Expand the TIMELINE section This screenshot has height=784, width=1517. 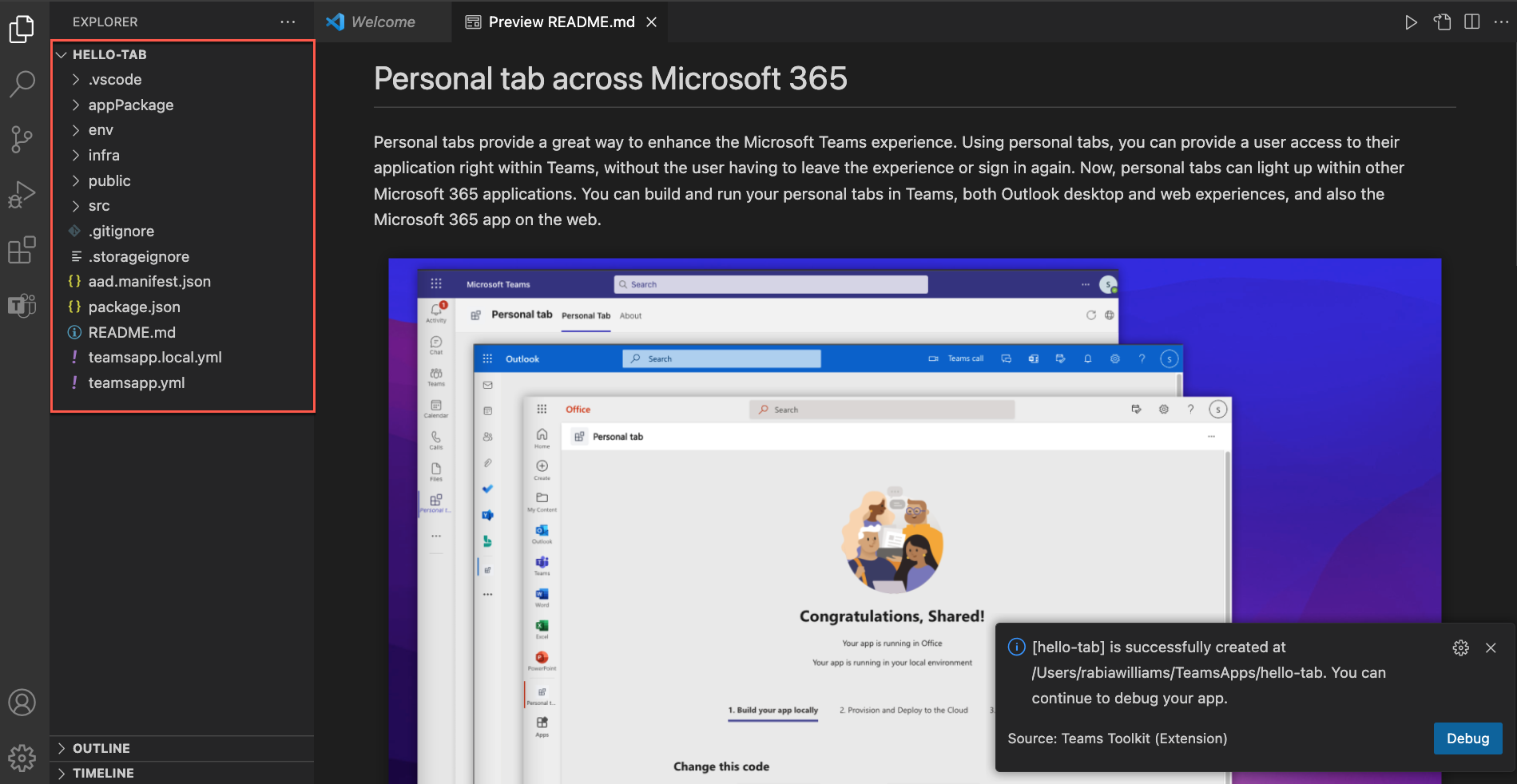(x=182, y=773)
